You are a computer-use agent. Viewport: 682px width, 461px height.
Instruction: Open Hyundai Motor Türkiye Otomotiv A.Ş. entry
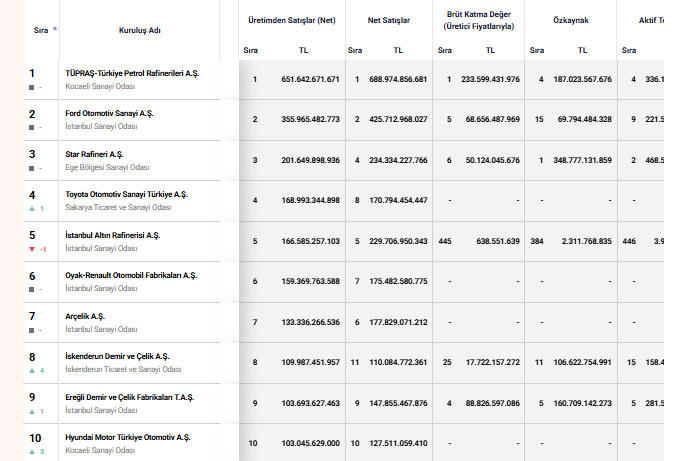128,437
